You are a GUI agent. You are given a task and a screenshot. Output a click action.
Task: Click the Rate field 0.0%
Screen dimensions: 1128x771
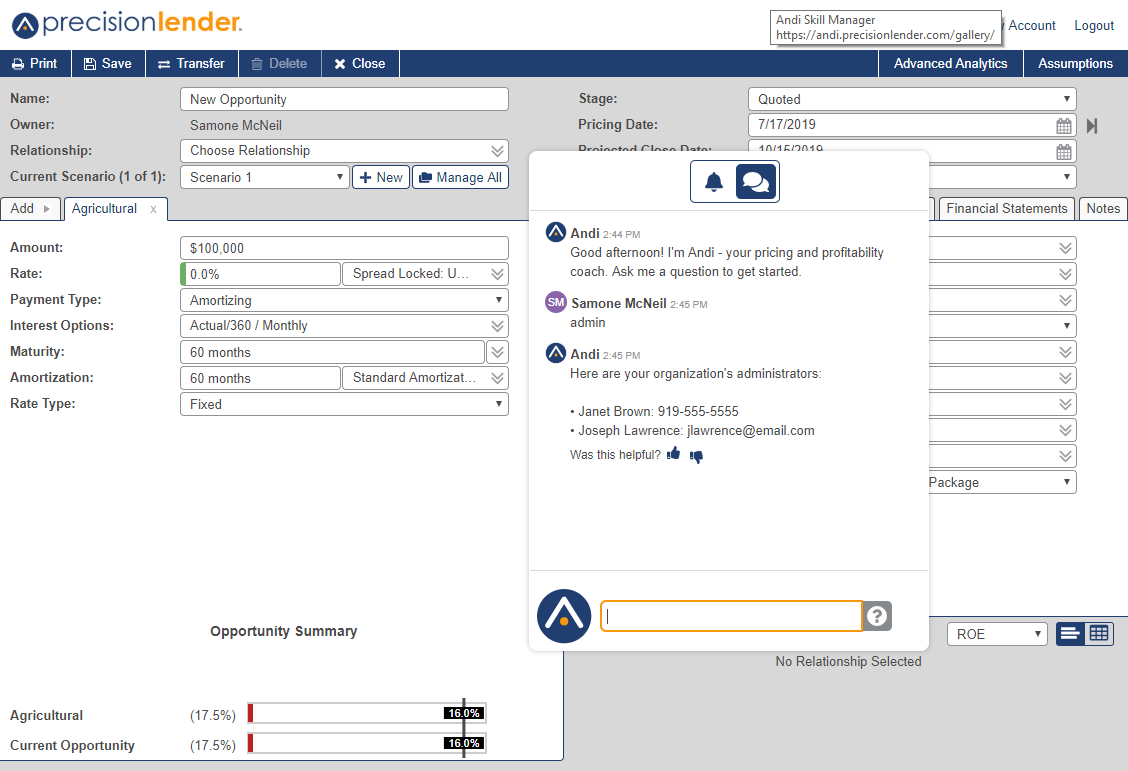pos(260,274)
